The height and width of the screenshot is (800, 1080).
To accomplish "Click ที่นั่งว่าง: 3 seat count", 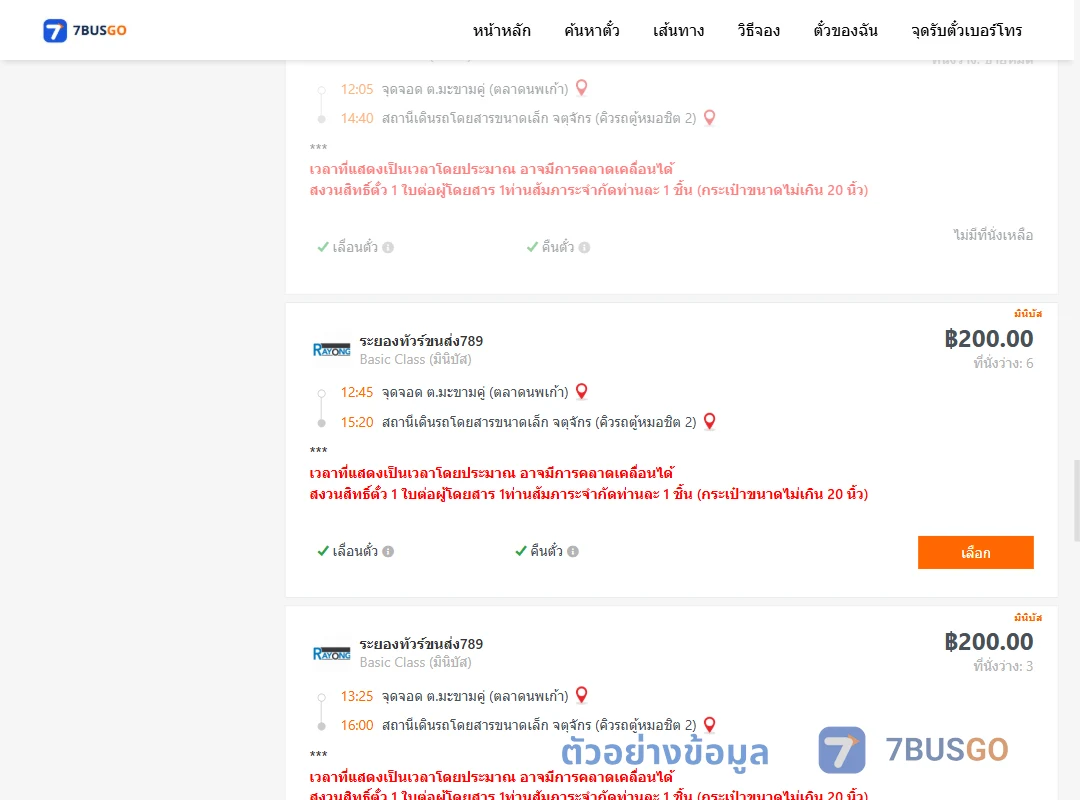I will pyautogui.click(x=1003, y=666).
